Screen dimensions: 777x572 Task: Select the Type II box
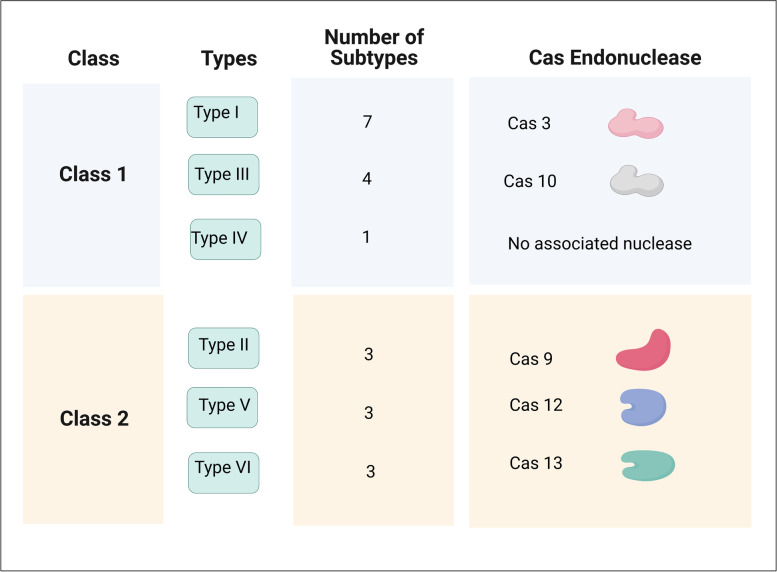click(224, 348)
